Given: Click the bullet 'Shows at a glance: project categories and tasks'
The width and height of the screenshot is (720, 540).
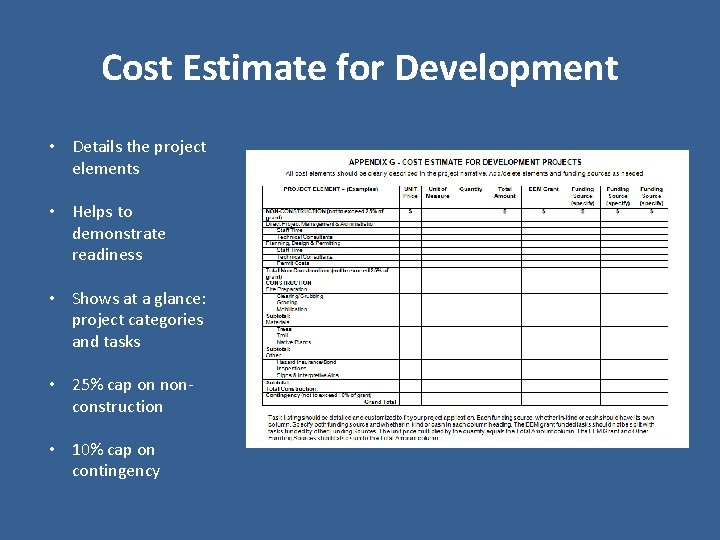Looking at the screenshot, I should pyautogui.click(x=139, y=320).
